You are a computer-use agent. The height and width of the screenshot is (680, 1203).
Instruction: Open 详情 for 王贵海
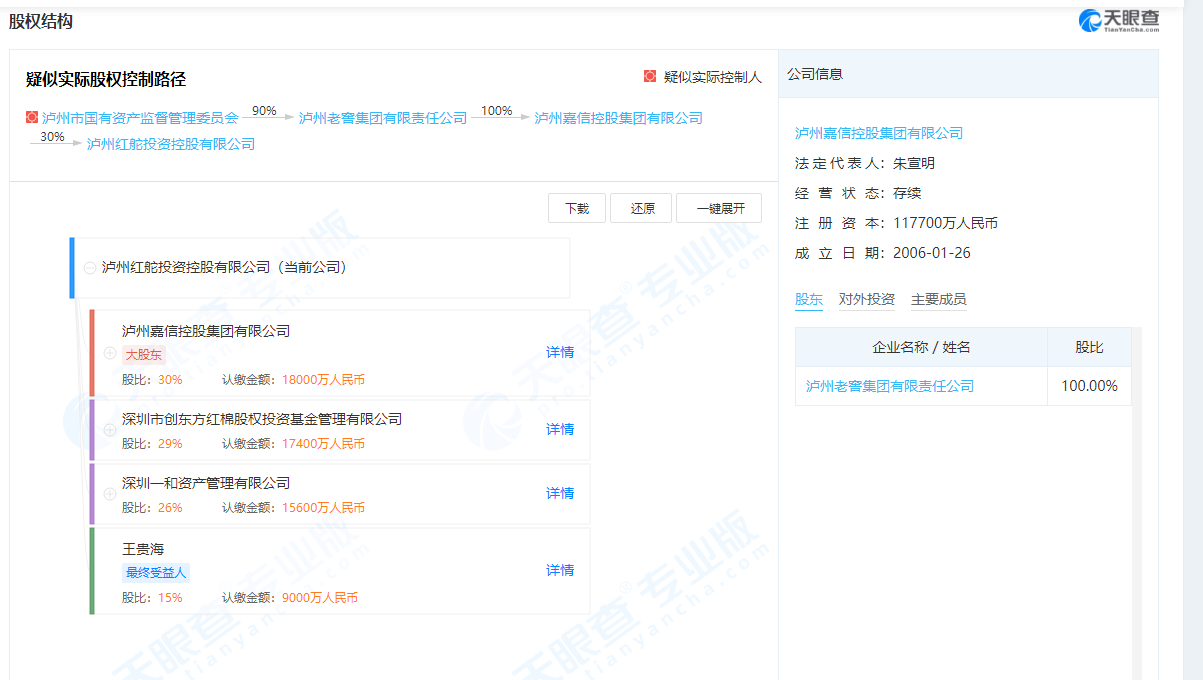pos(560,570)
